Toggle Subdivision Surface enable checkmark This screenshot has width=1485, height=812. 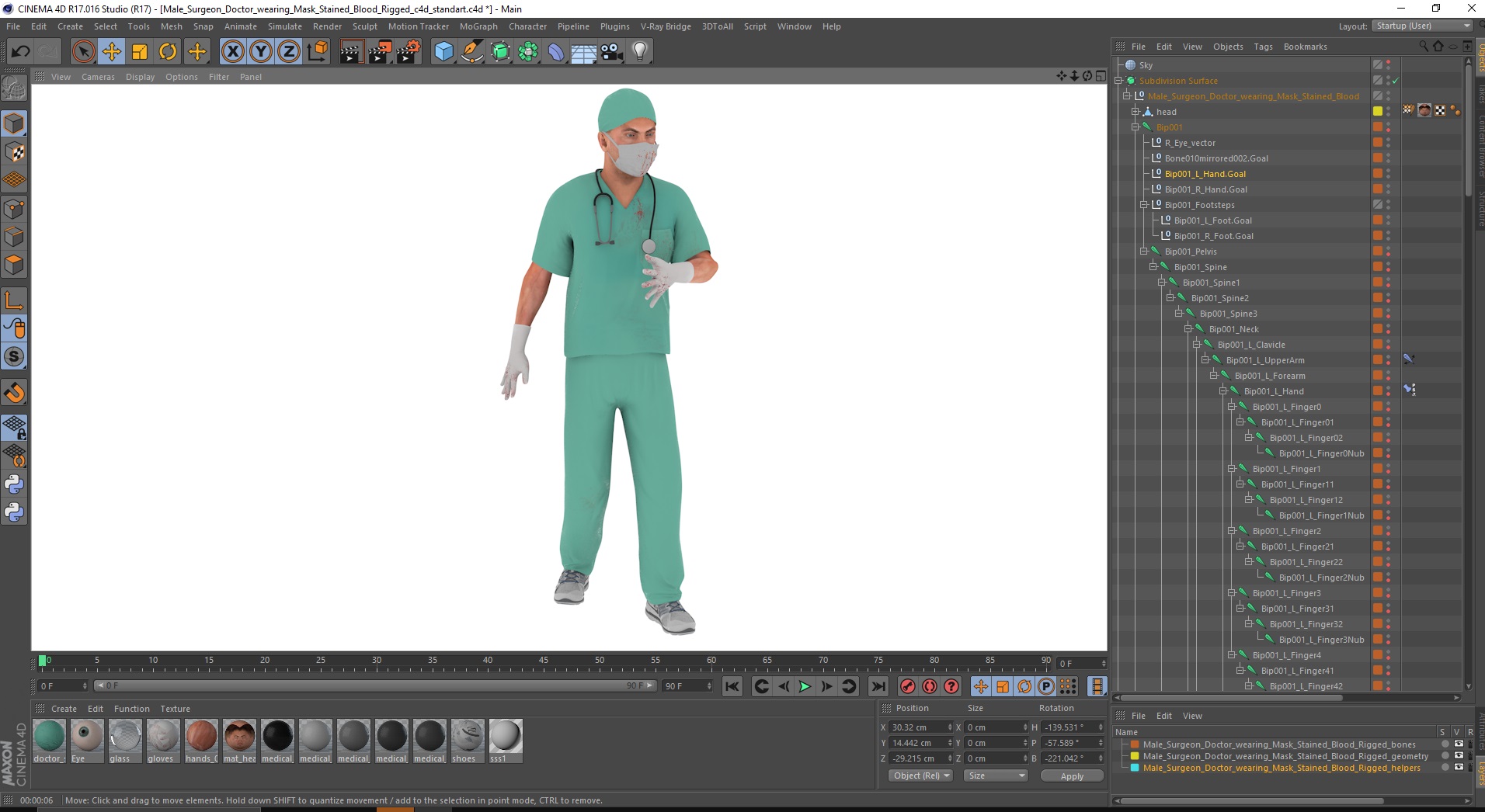pyautogui.click(x=1396, y=81)
